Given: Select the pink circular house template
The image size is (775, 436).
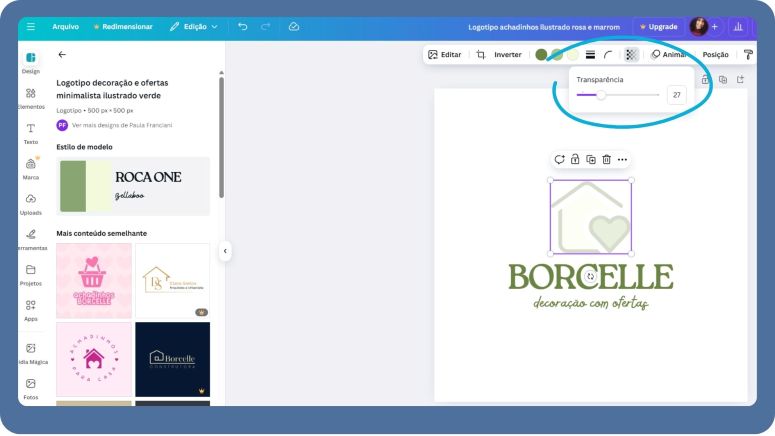Looking at the screenshot, I should [x=94, y=359].
